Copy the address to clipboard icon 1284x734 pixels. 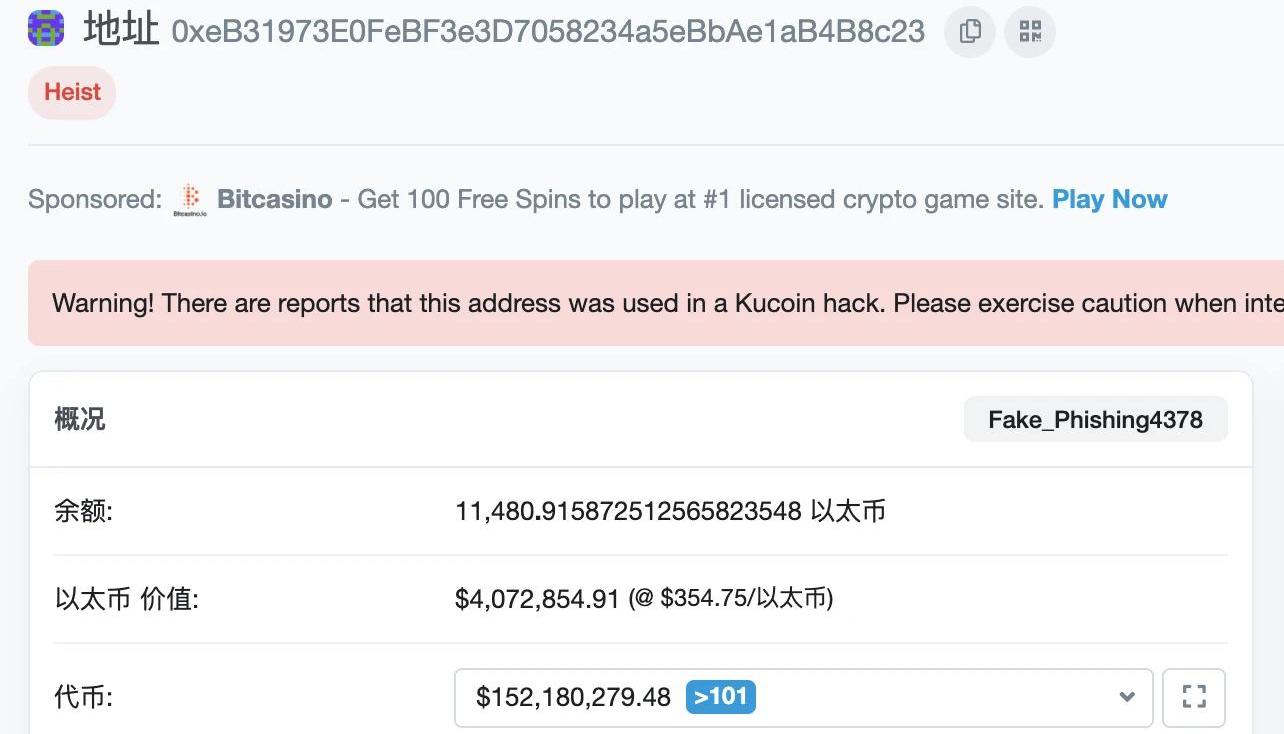point(969,32)
